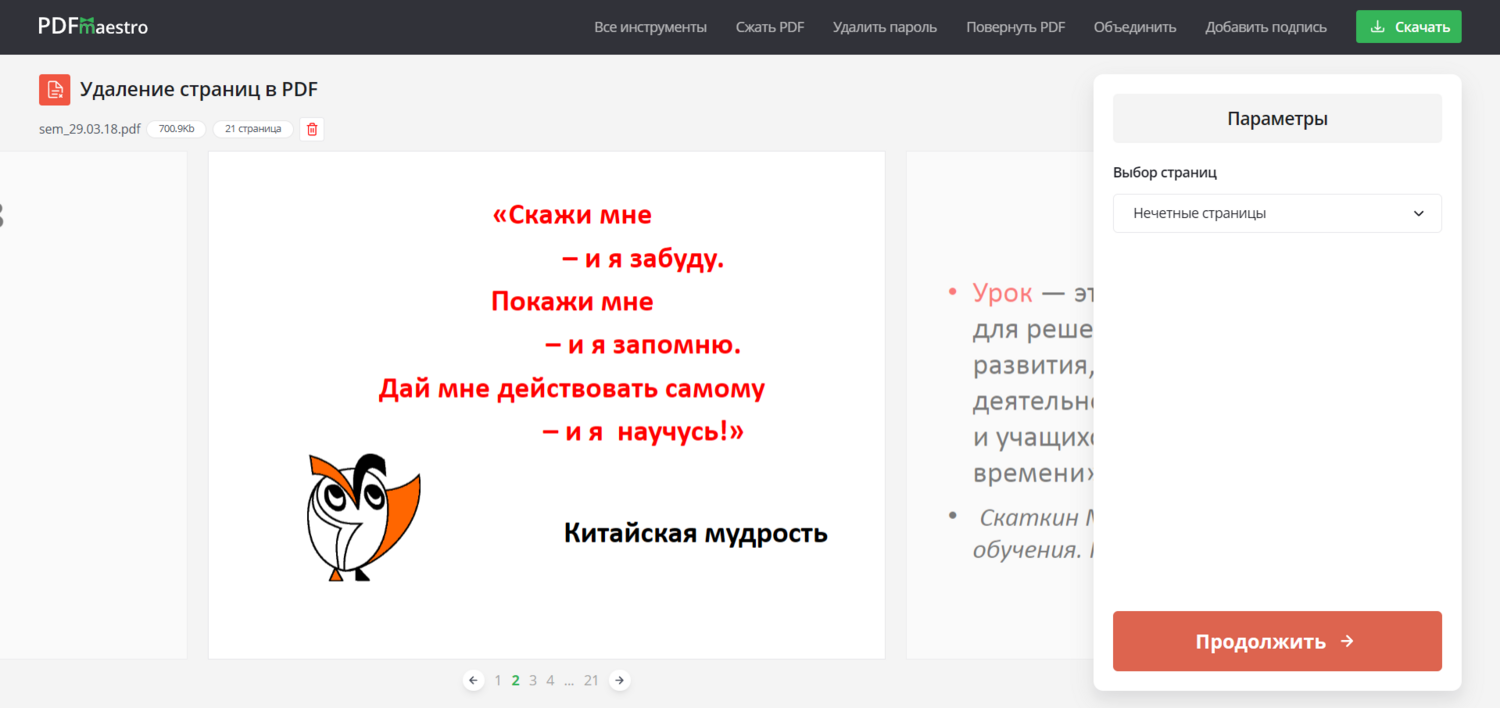Select Удалить пароль in the top navigation

pyautogui.click(x=885, y=27)
